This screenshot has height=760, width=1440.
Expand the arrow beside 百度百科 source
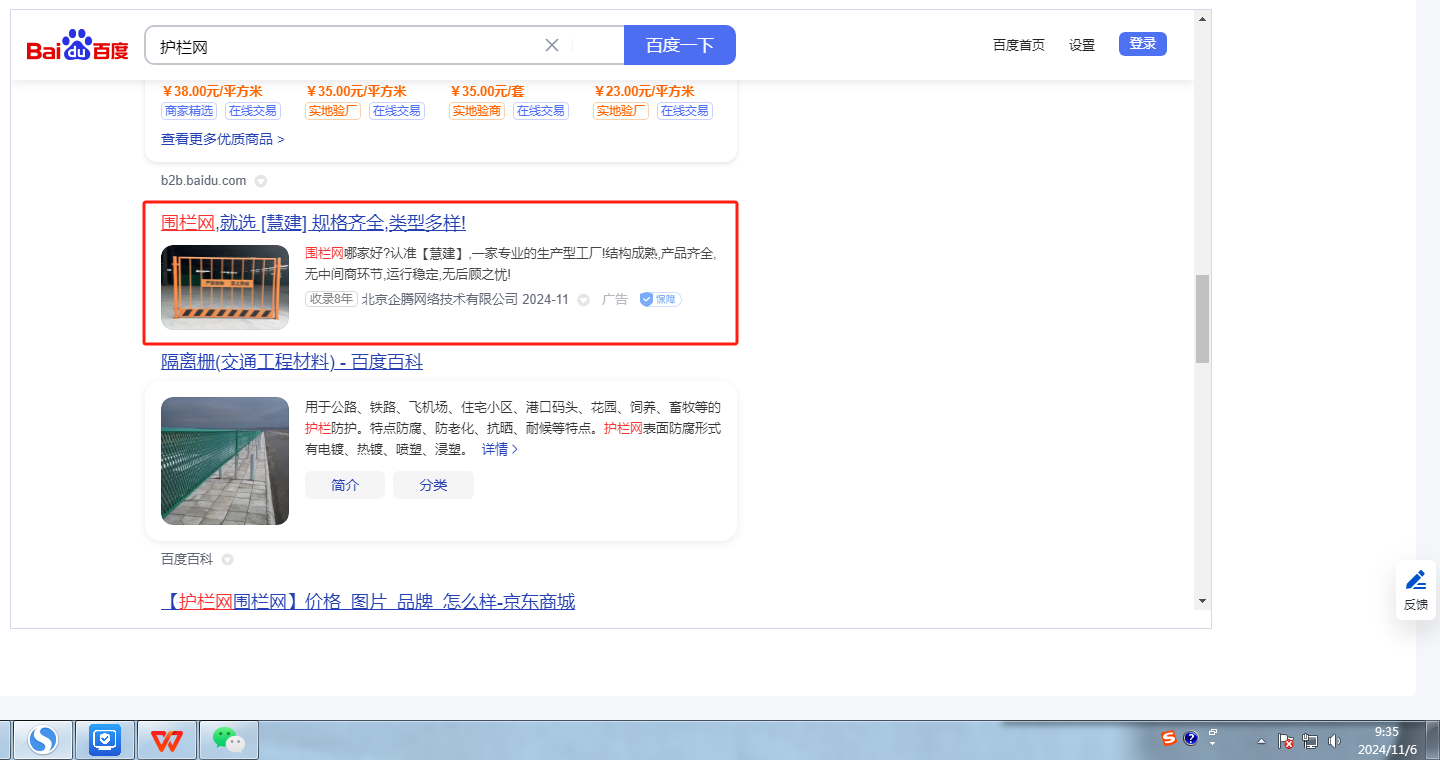point(228,559)
